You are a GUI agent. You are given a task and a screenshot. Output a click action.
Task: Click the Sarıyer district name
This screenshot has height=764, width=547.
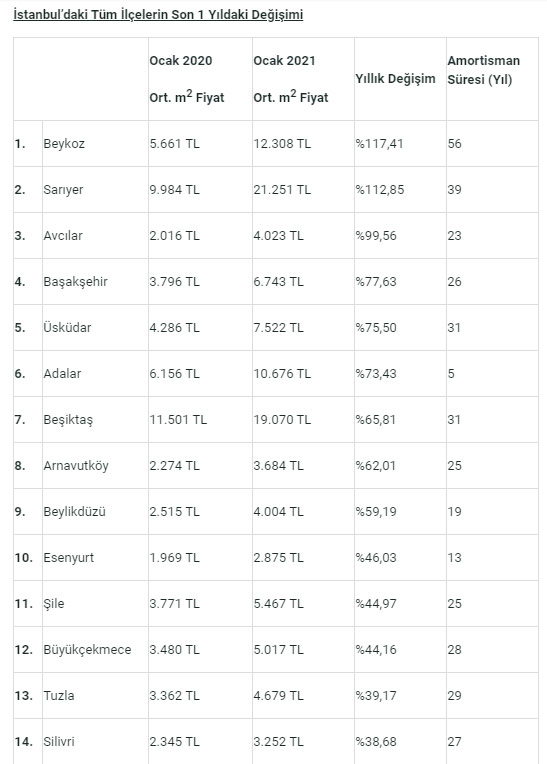(63, 190)
